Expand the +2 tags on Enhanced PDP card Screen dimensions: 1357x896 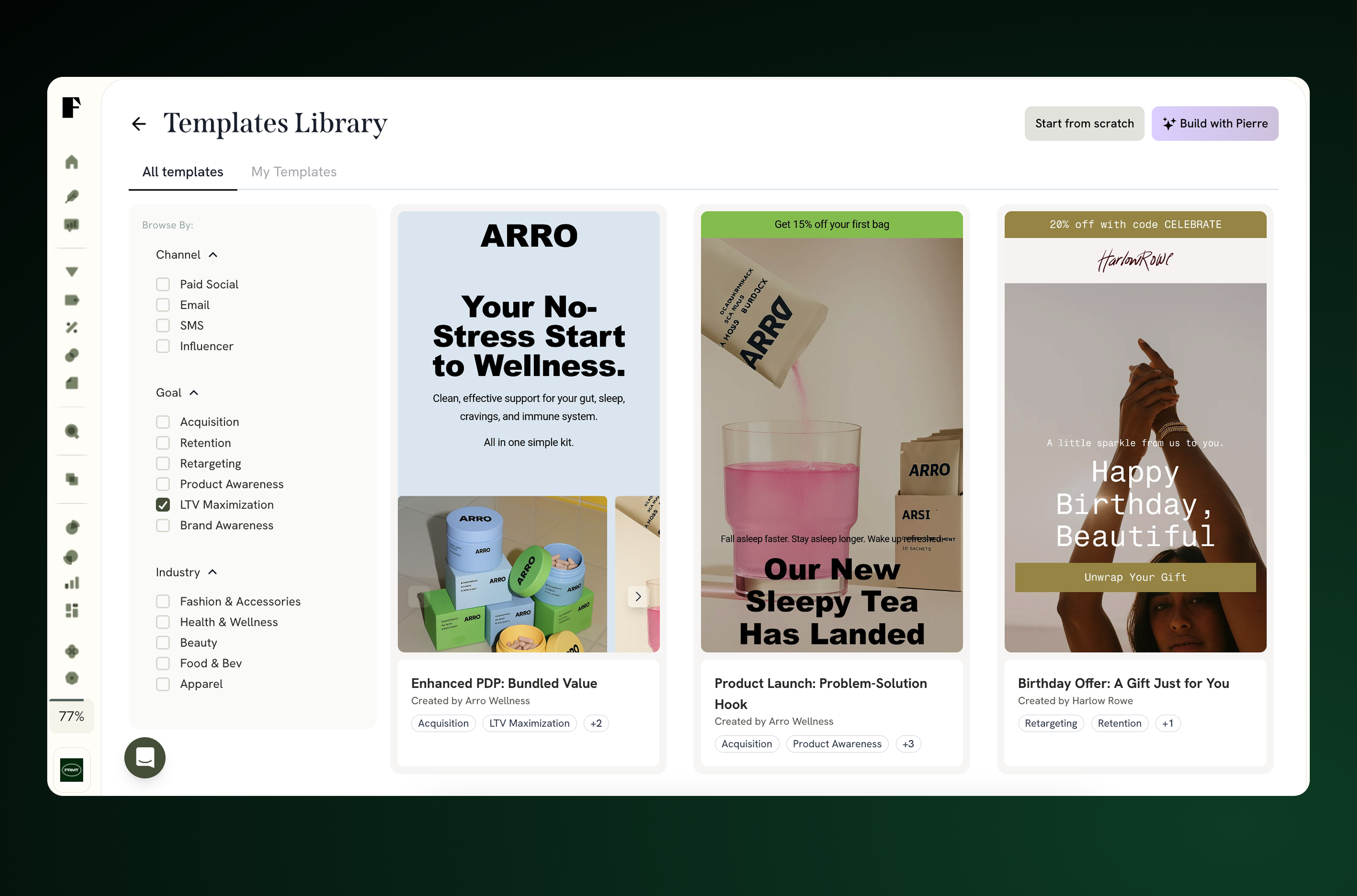[596, 723]
